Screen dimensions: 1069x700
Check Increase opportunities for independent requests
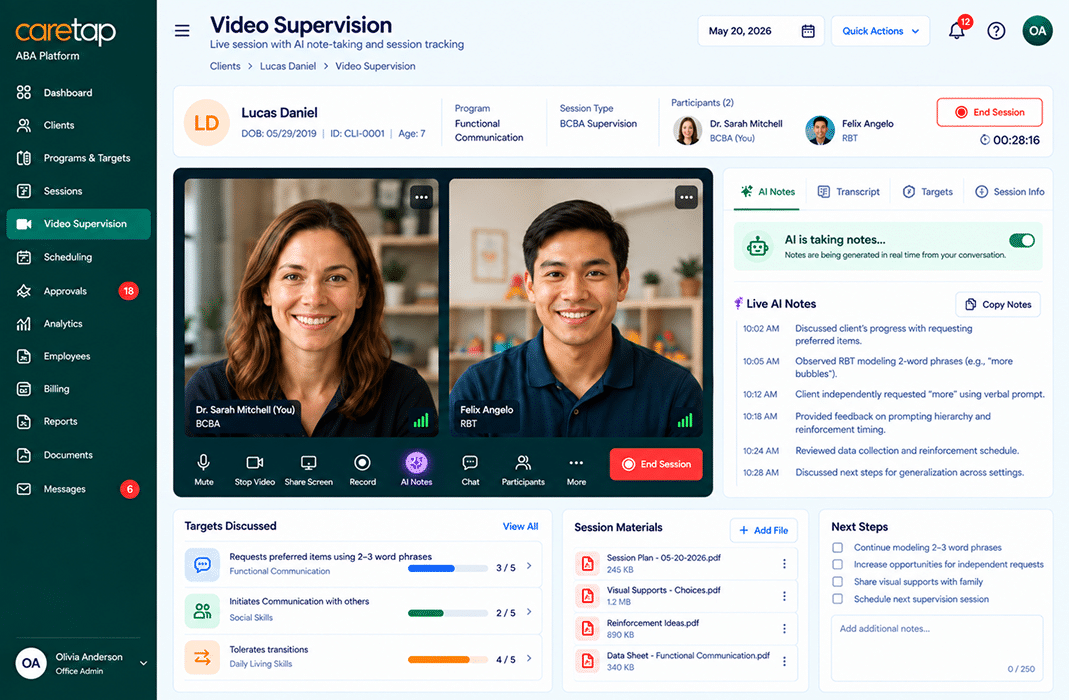point(838,564)
